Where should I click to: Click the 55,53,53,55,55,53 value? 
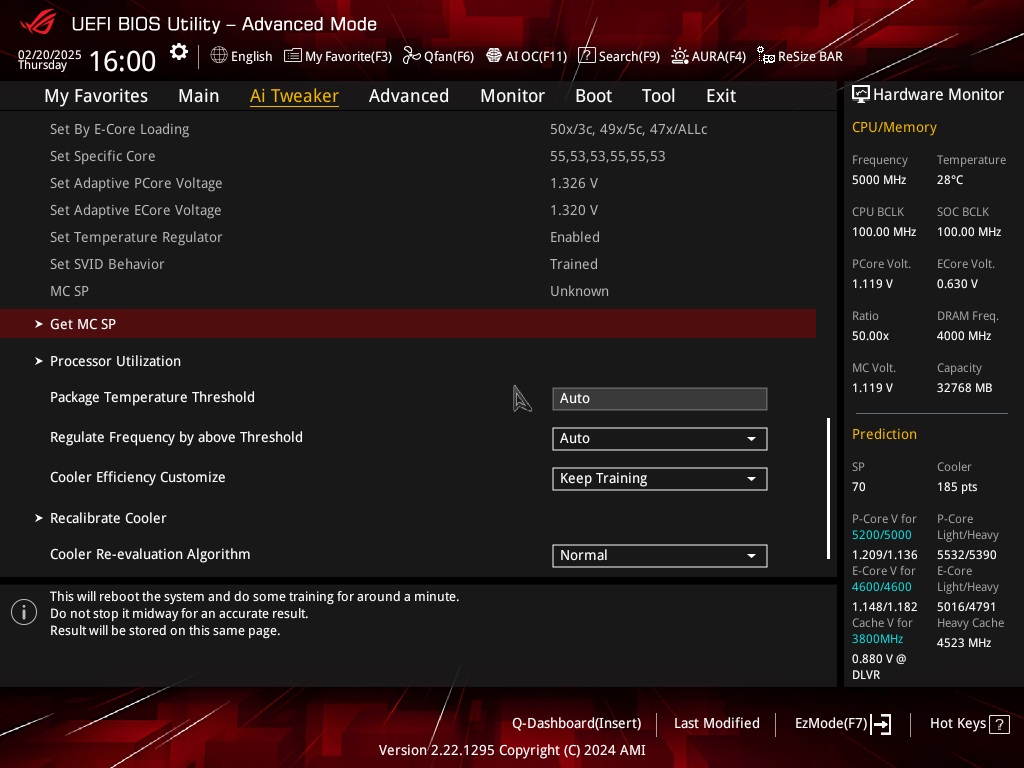607,156
